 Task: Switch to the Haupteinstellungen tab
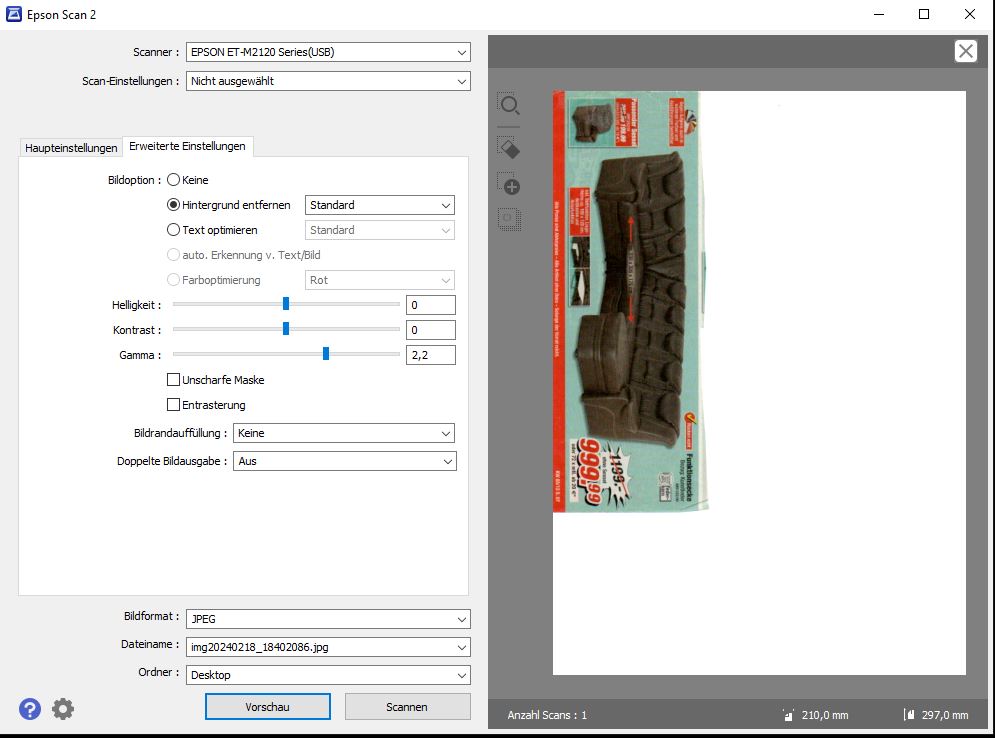pos(71,148)
